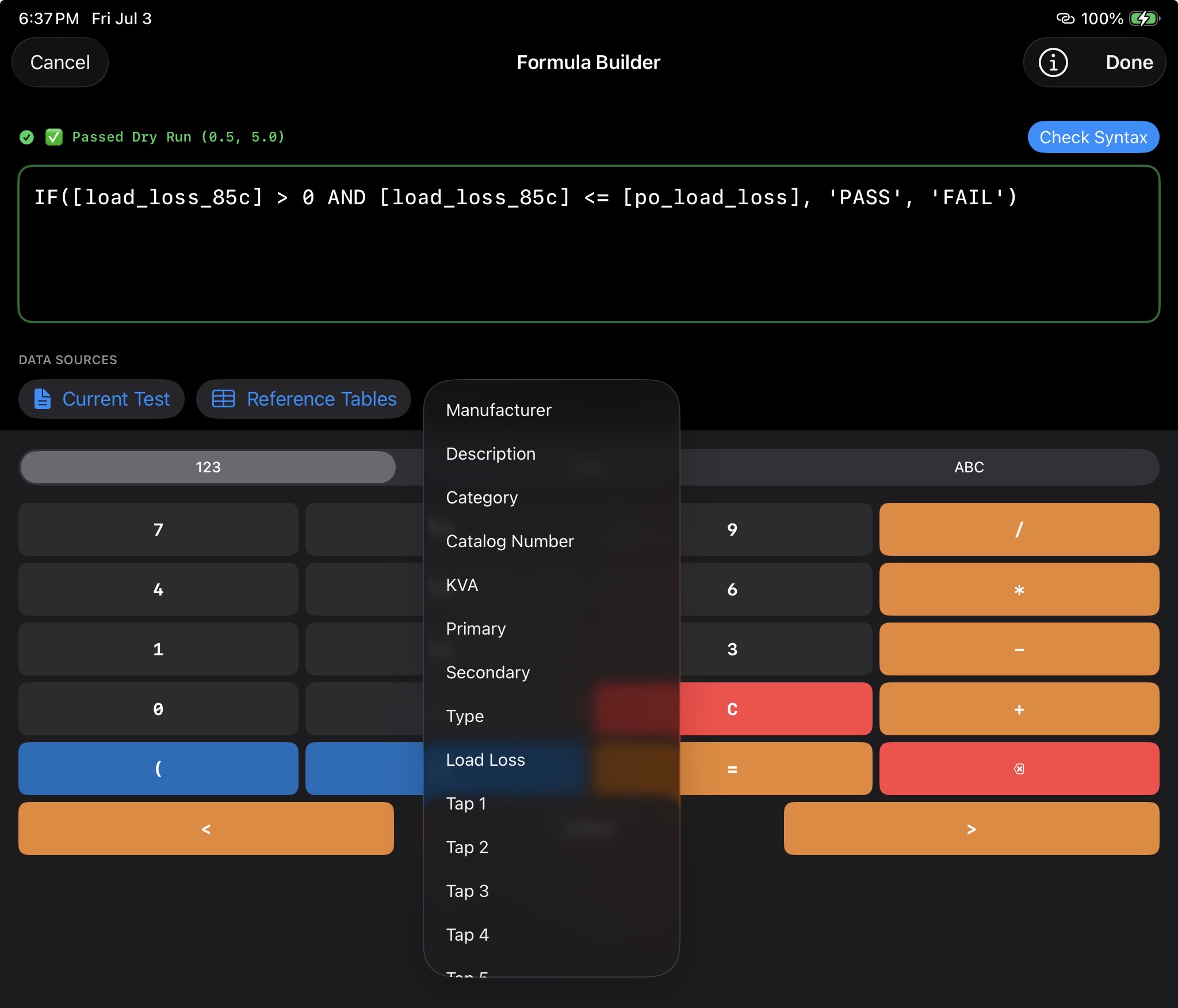This screenshot has width=1178, height=1008.
Task: Tap the 7 key
Action: pos(158,529)
